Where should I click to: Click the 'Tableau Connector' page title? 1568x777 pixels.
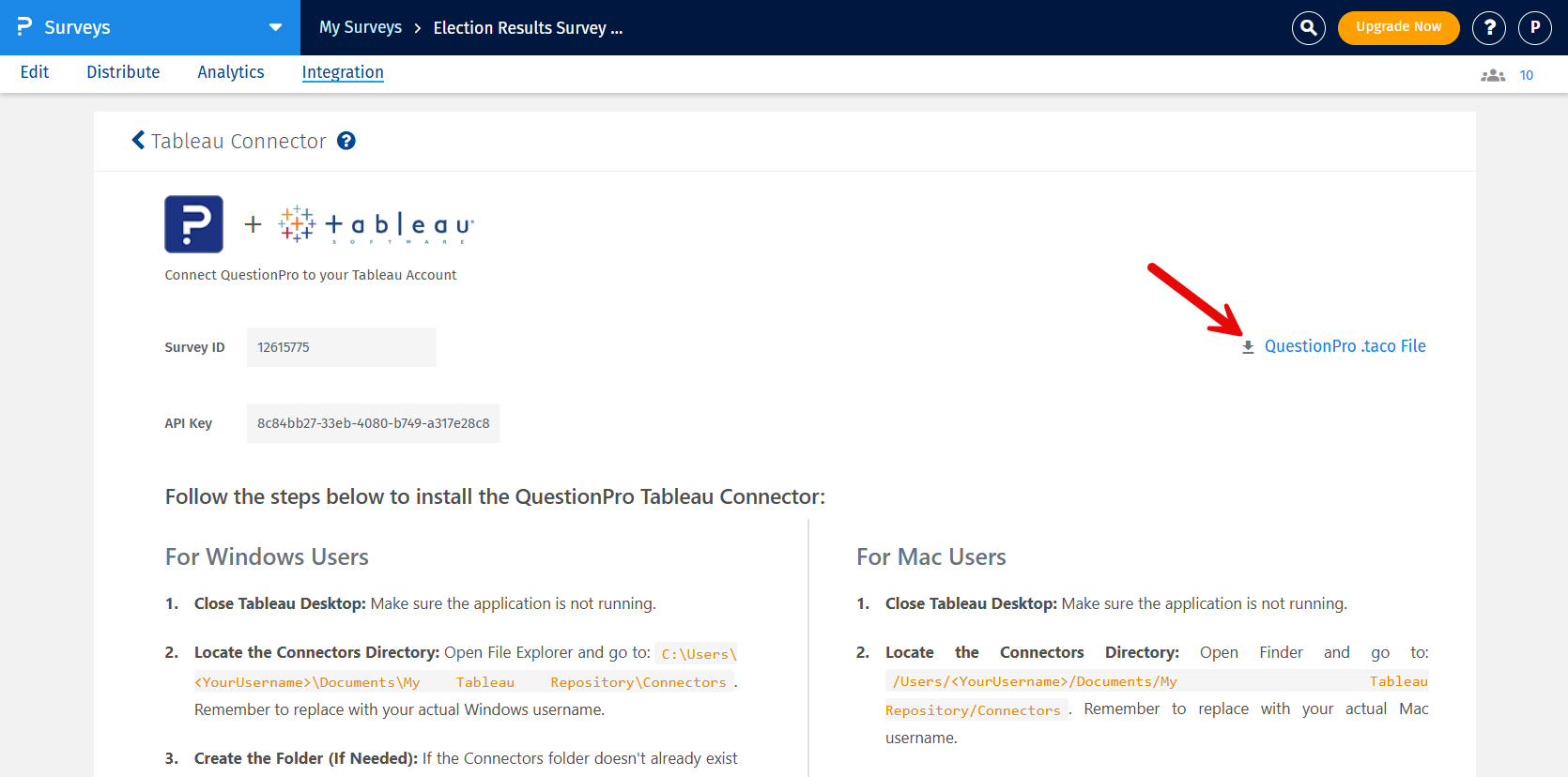click(238, 141)
